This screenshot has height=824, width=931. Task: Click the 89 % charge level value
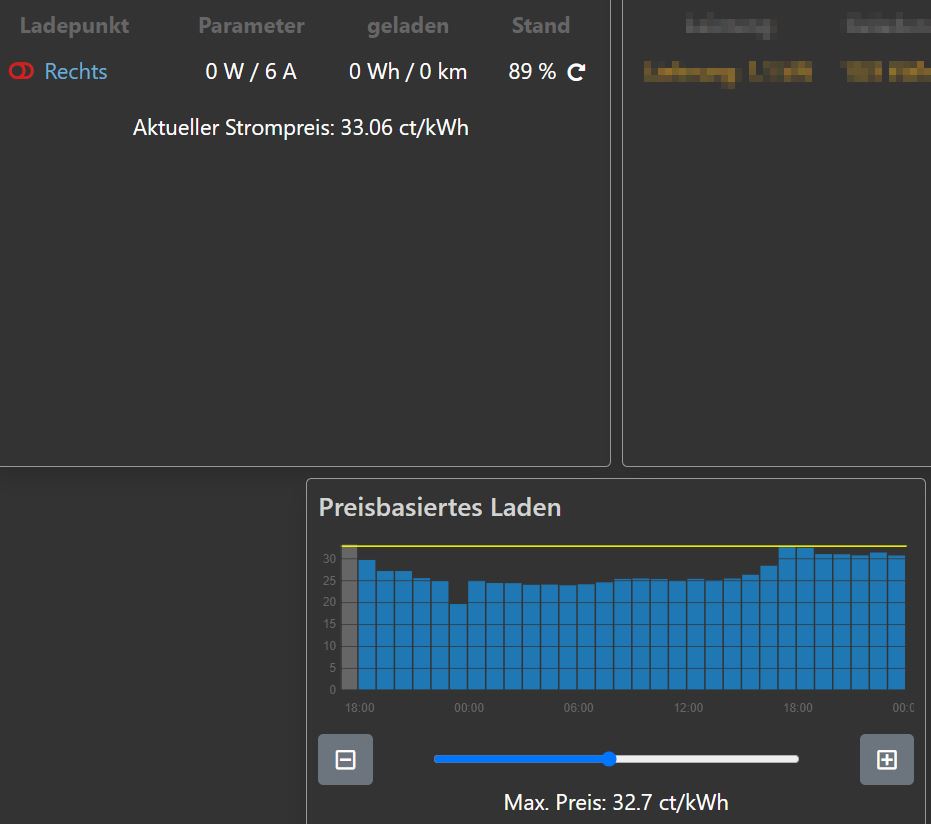tap(531, 72)
